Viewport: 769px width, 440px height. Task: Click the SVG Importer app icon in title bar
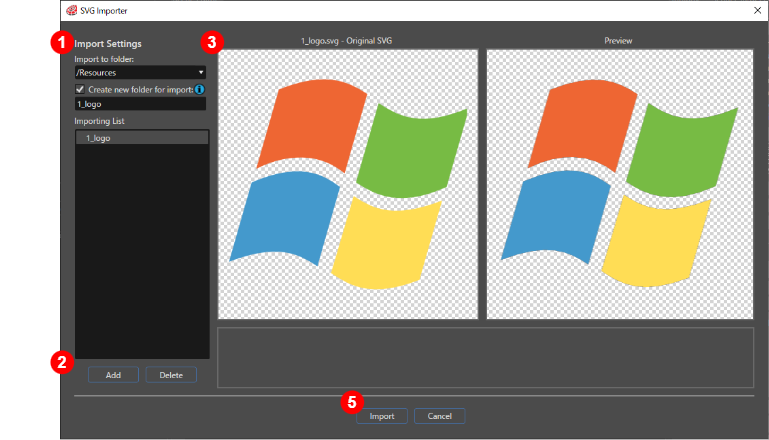[72, 10]
